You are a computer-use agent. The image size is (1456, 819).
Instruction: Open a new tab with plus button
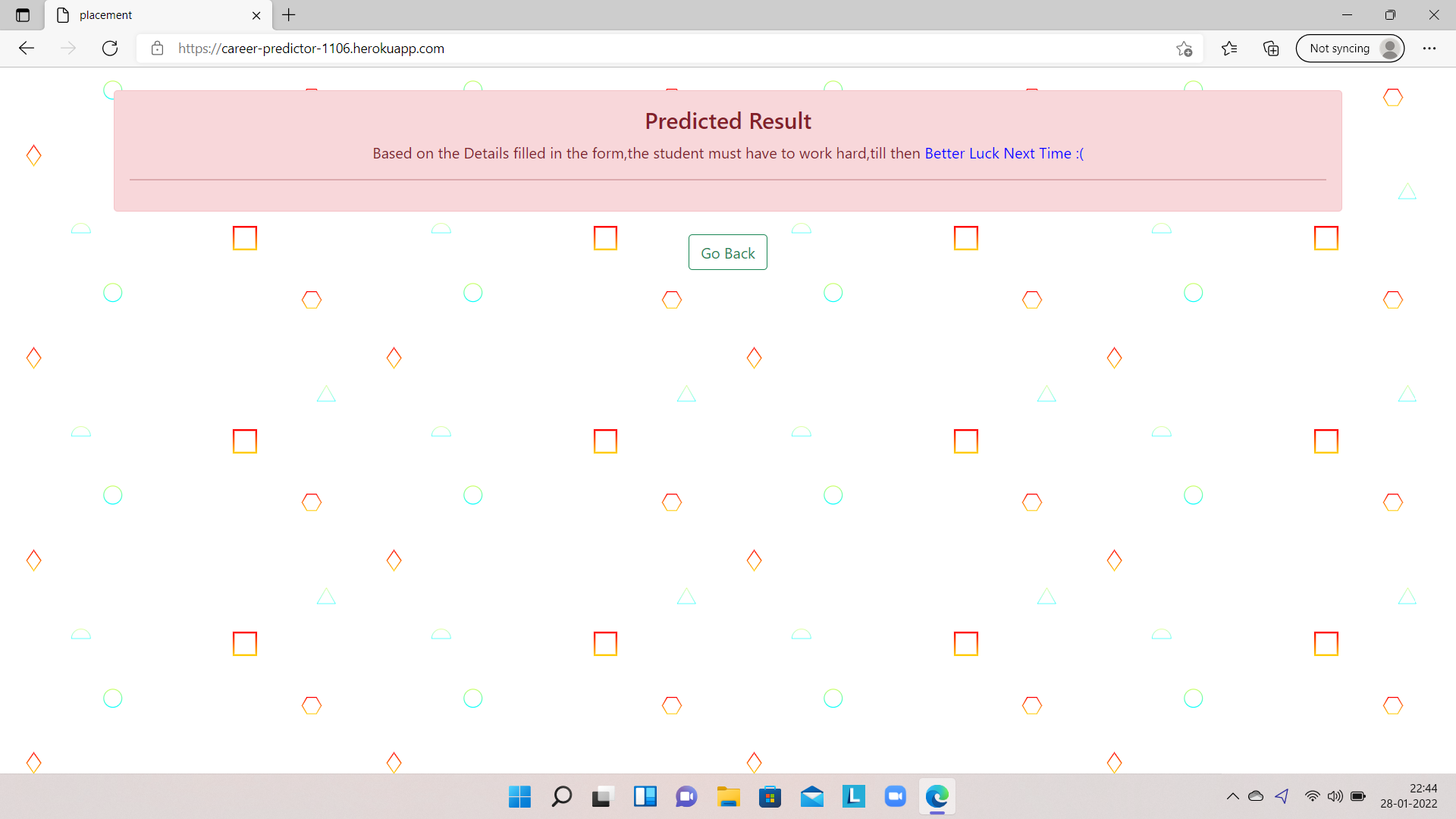click(x=289, y=15)
